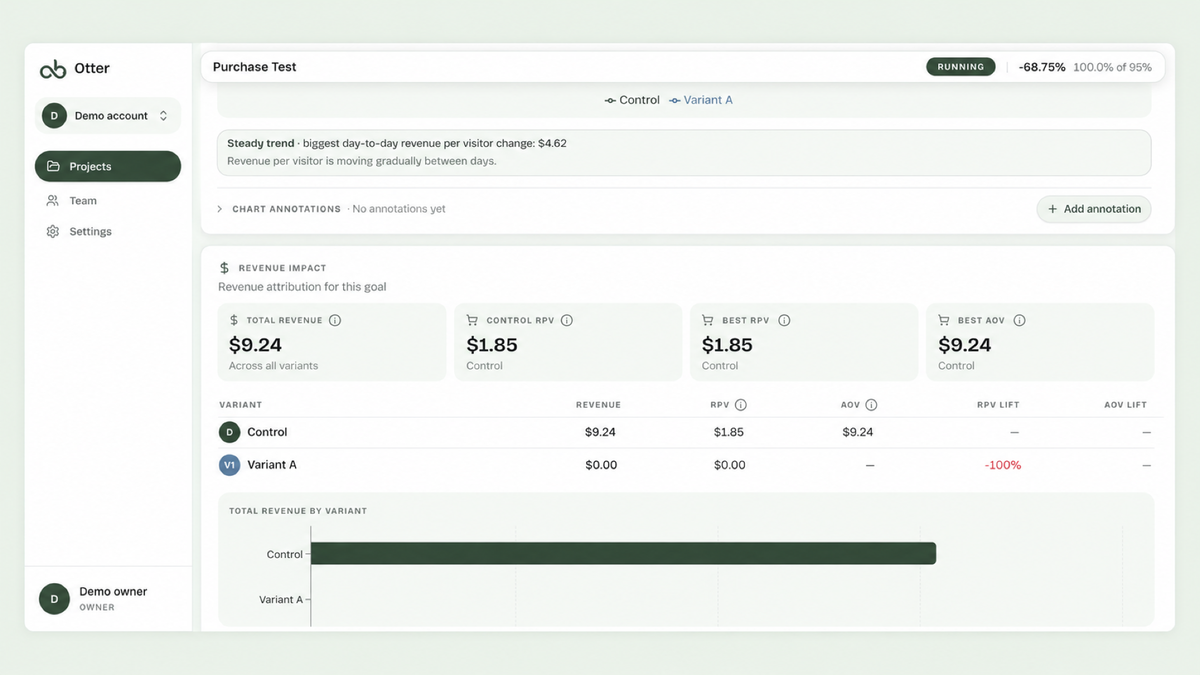Click the Revenue Impact dollar icon
1200x675 pixels.
tap(224, 268)
